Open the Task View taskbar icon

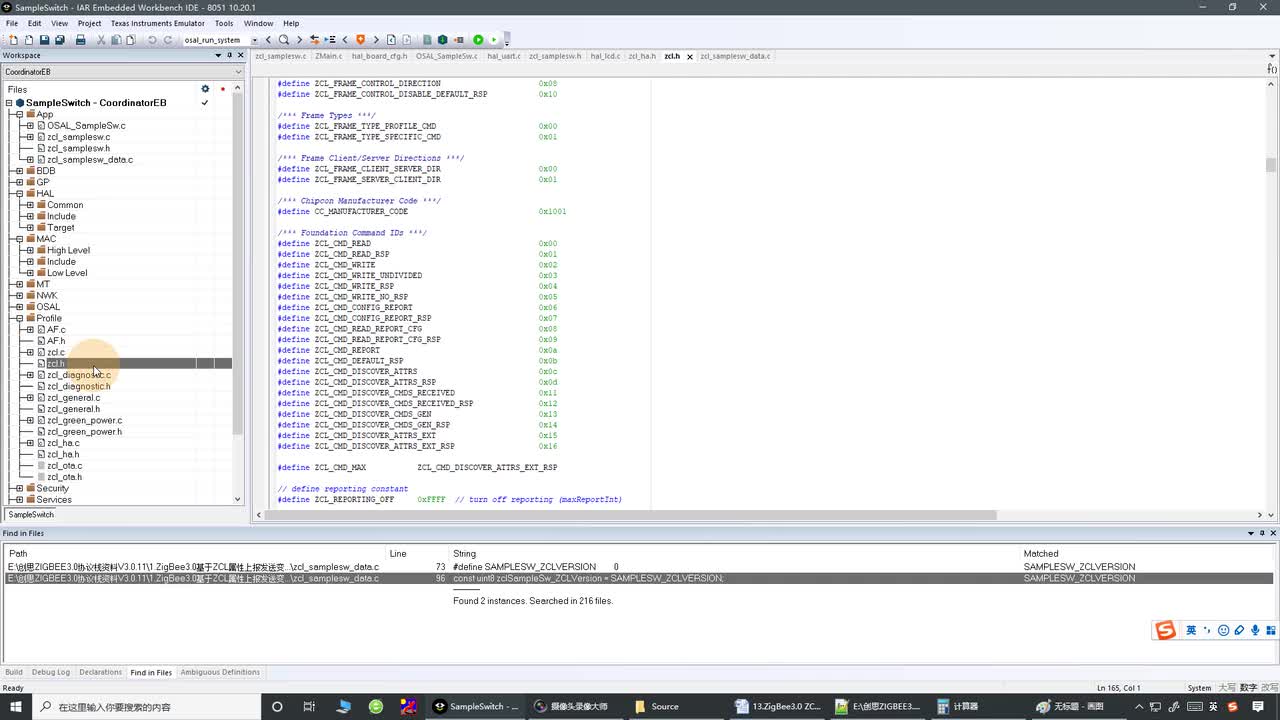309,706
